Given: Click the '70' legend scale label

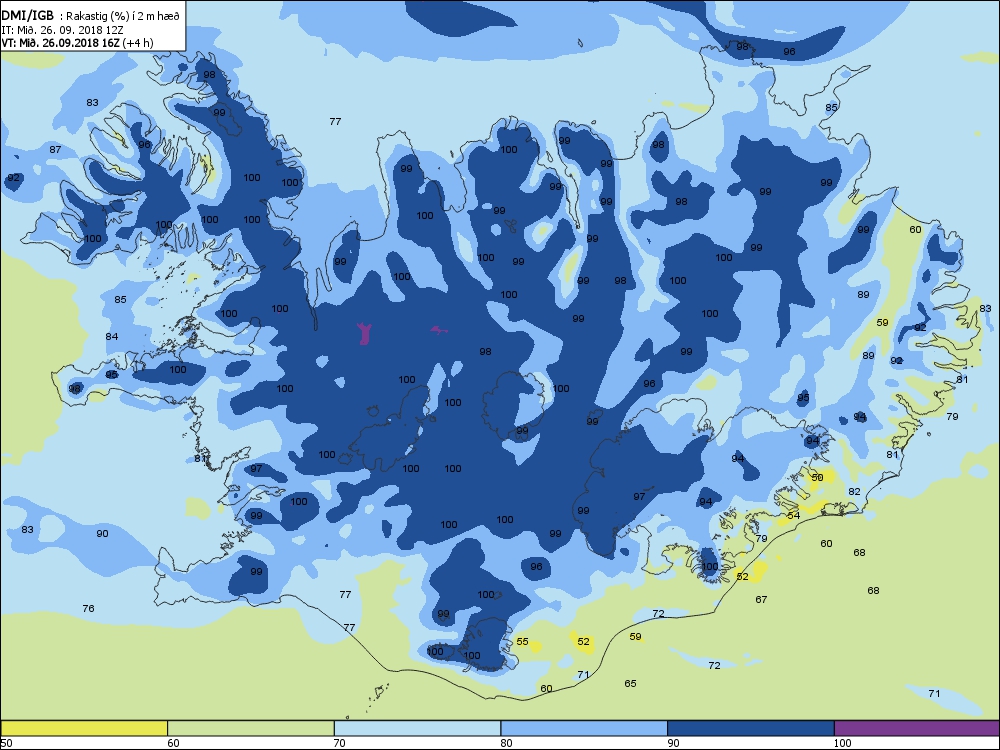Looking at the screenshot, I should (x=340, y=743).
